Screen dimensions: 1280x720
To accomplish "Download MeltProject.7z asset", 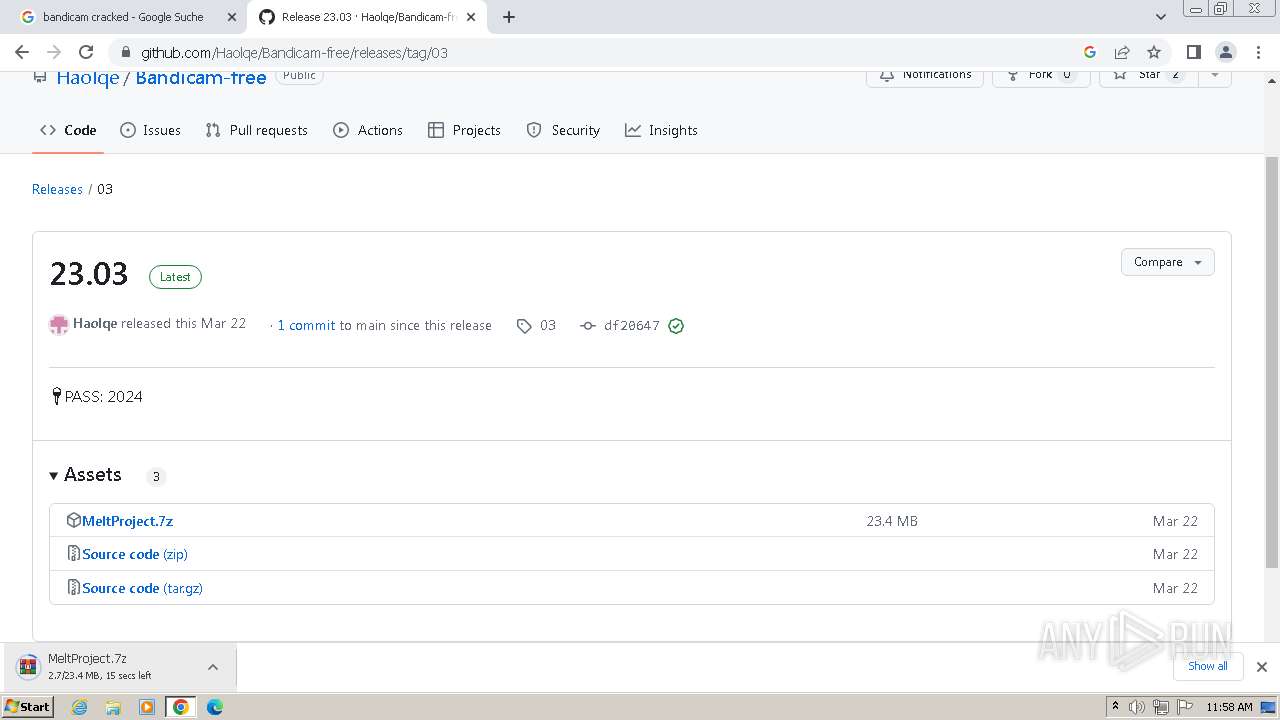I will pyautogui.click(x=127, y=521).
